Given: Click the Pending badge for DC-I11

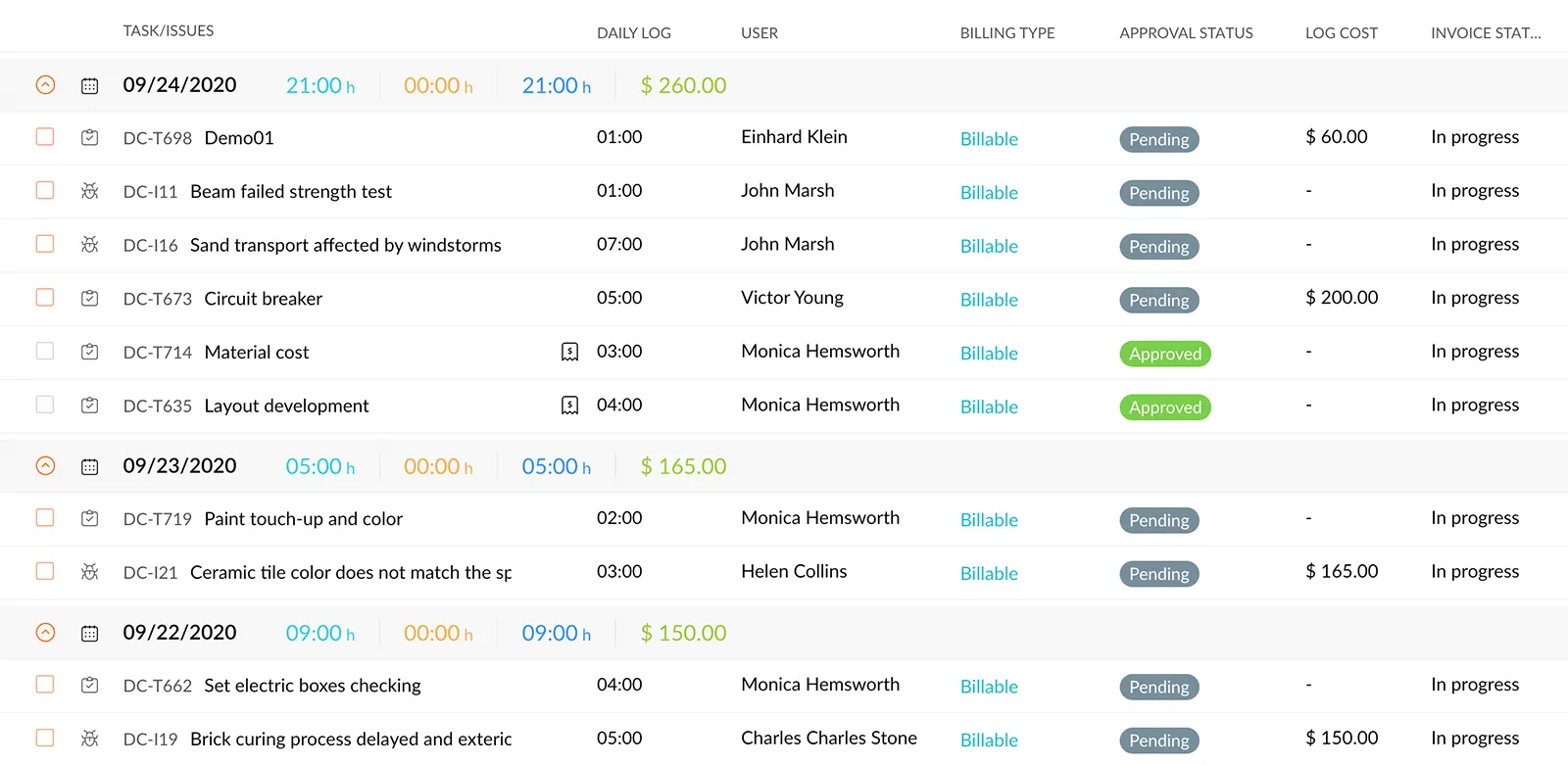Looking at the screenshot, I should pos(1159,193).
